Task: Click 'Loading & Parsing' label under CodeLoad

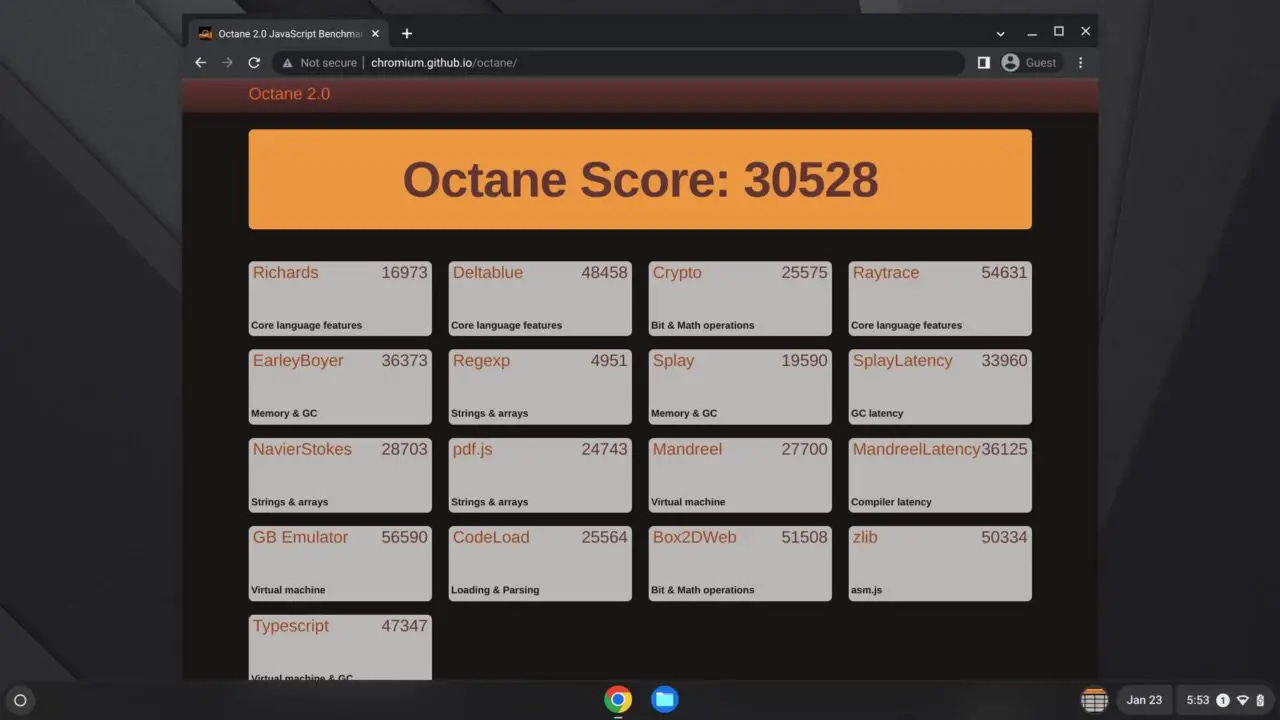Action: point(495,590)
